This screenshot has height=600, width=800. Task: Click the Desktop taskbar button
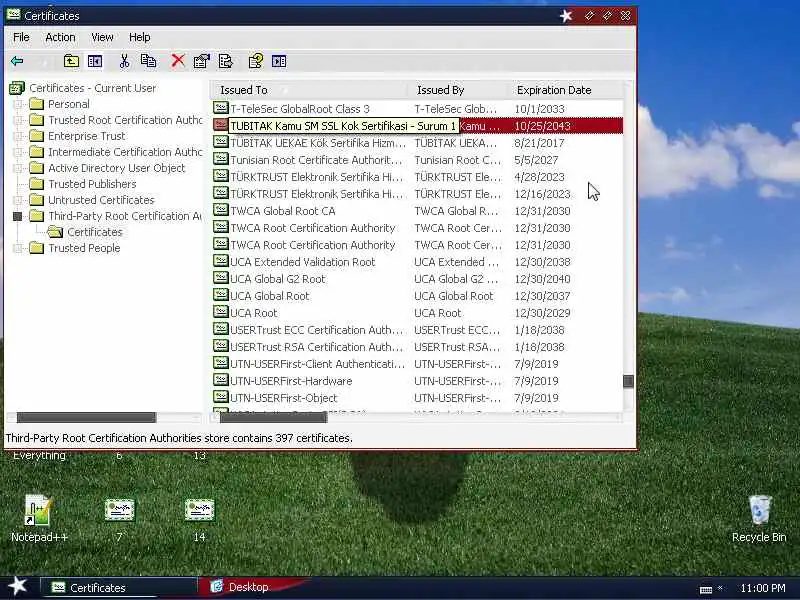point(250,587)
